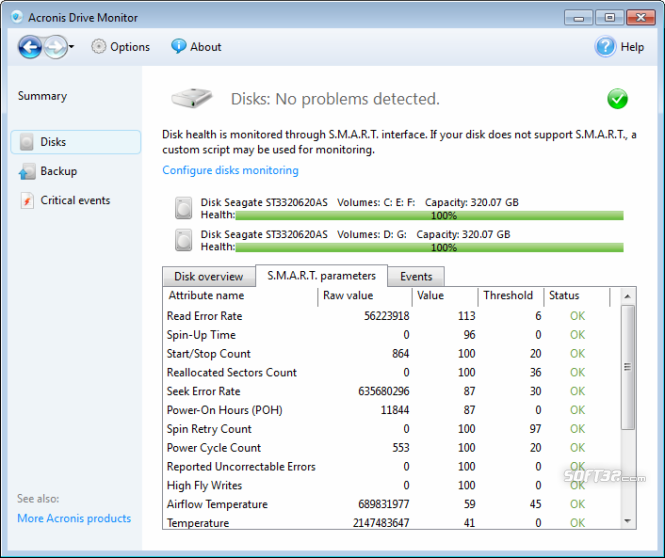Sort by Attribute name column header
This screenshot has height=558, width=665.
(240, 296)
